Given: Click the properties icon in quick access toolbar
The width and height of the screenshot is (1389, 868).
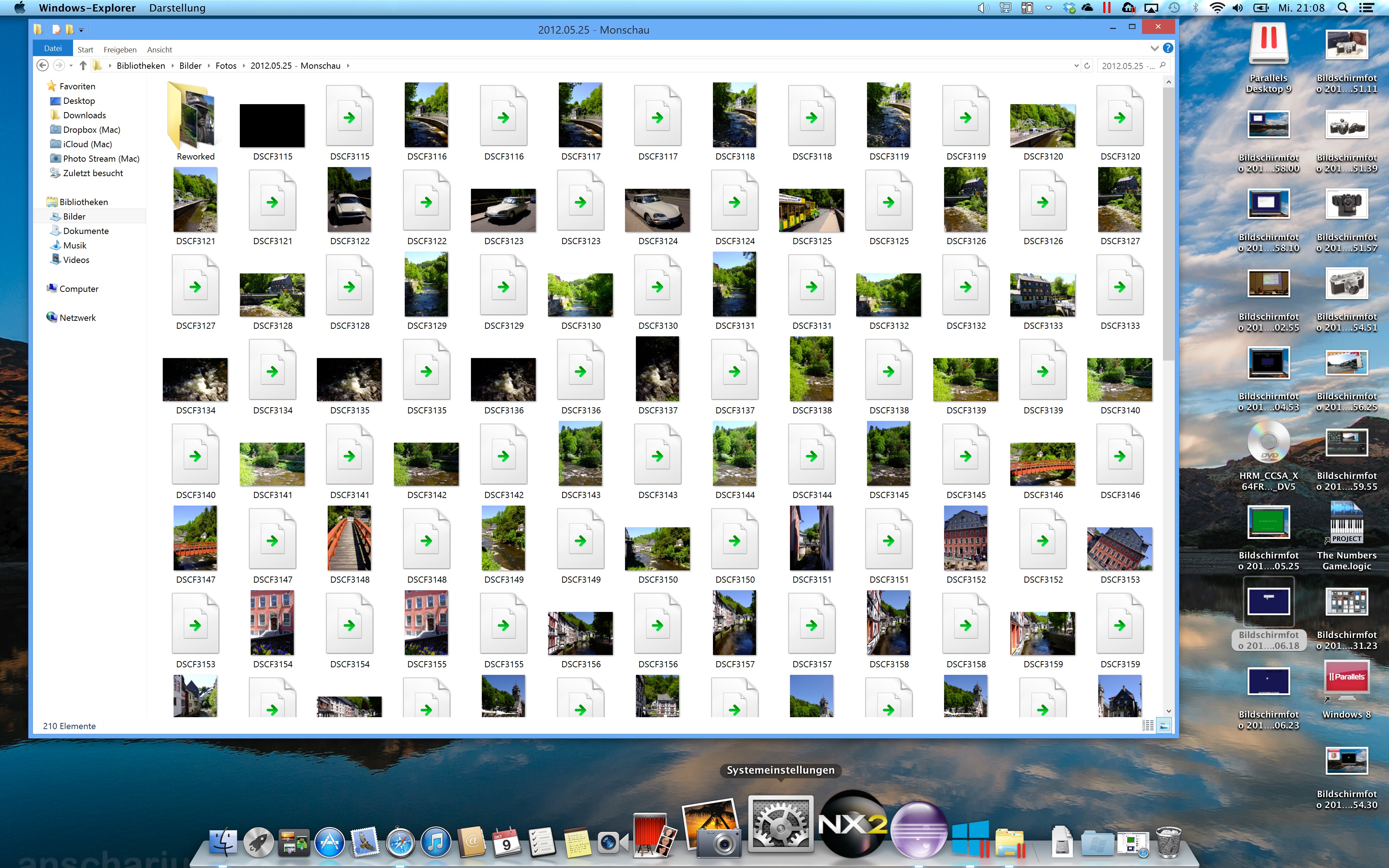Looking at the screenshot, I should tap(56, 29).
